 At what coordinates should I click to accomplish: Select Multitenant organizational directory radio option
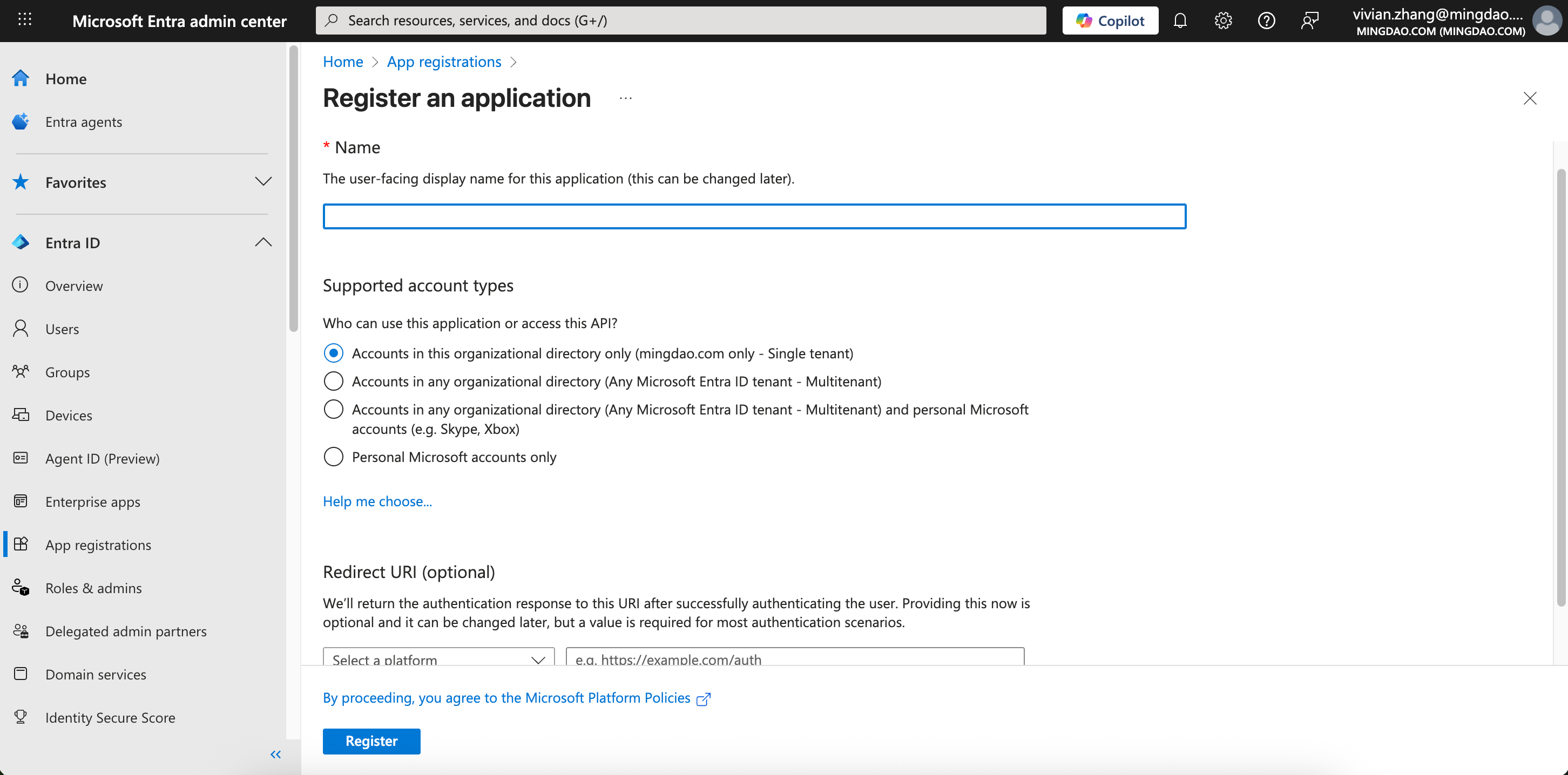pyautogui.click(x=333, y=382)
